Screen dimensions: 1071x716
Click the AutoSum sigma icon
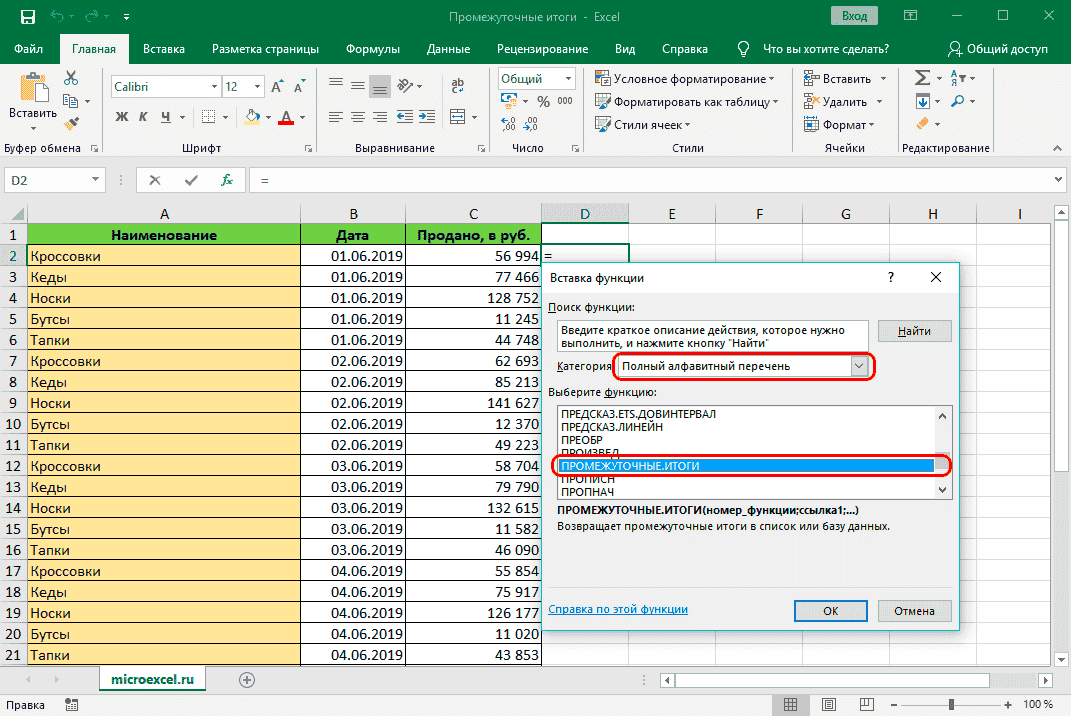tap(922, 78)
